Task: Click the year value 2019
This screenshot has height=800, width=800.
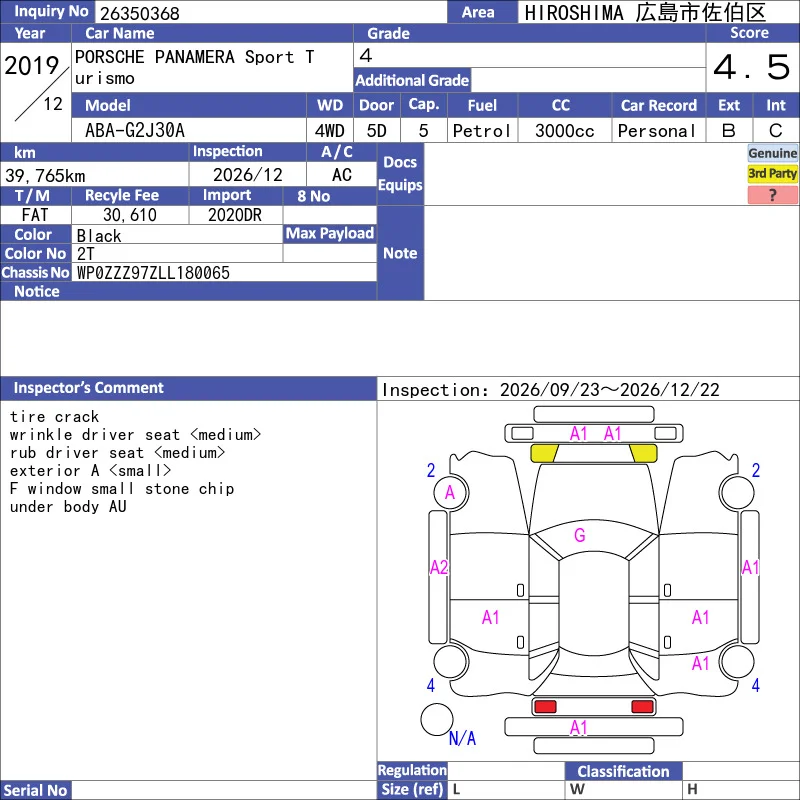Action: click(x=32, y=65)
